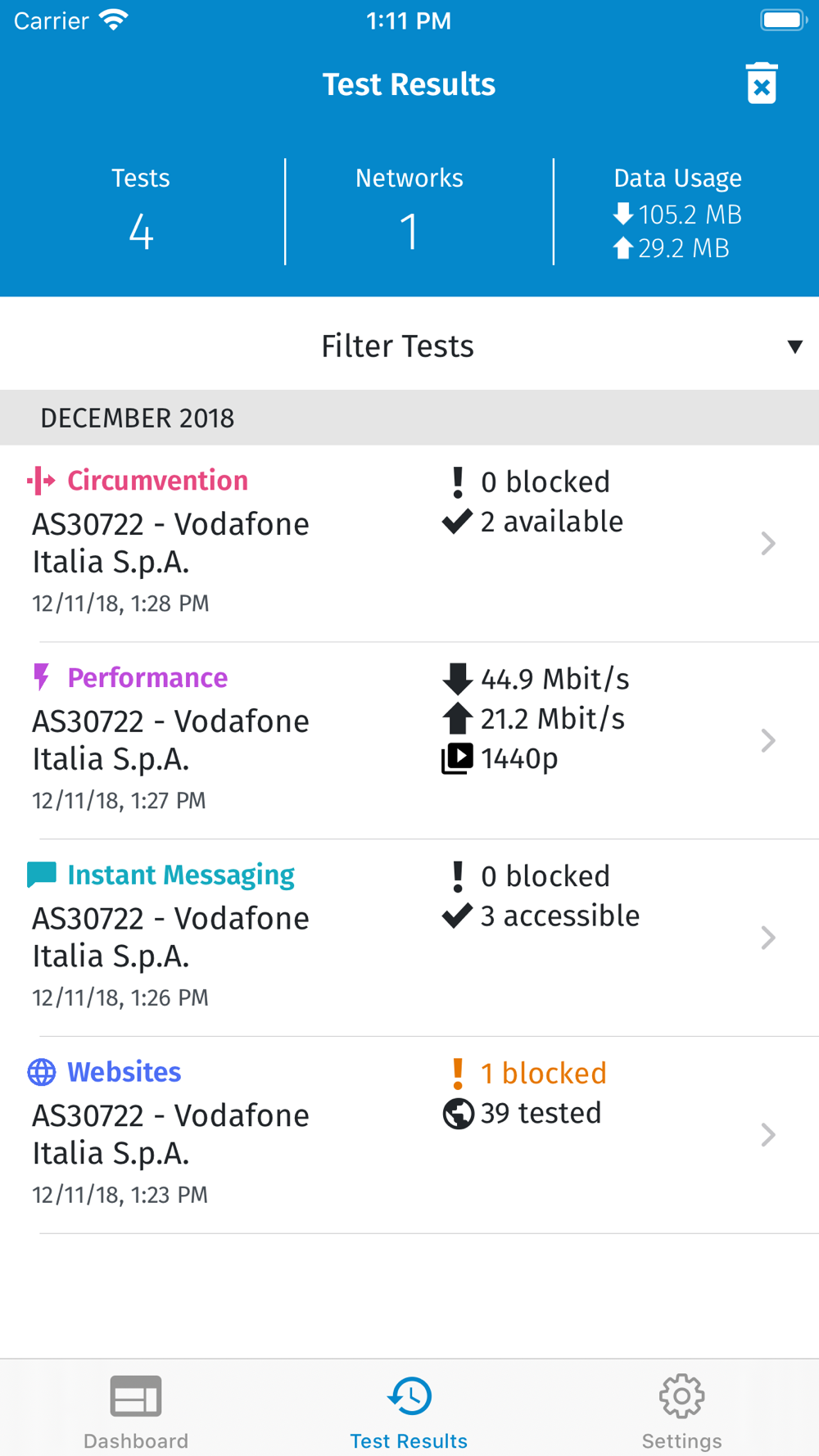Click the Circumvention test icon
Viewport: 819px width, 1456px height.
click(x=41, y=481)
